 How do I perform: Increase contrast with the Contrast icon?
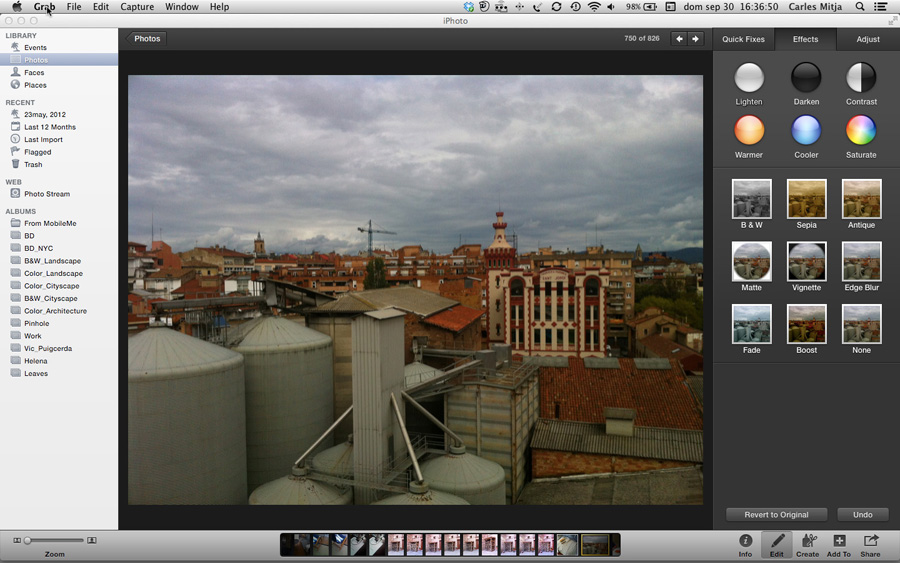(861, 77)
